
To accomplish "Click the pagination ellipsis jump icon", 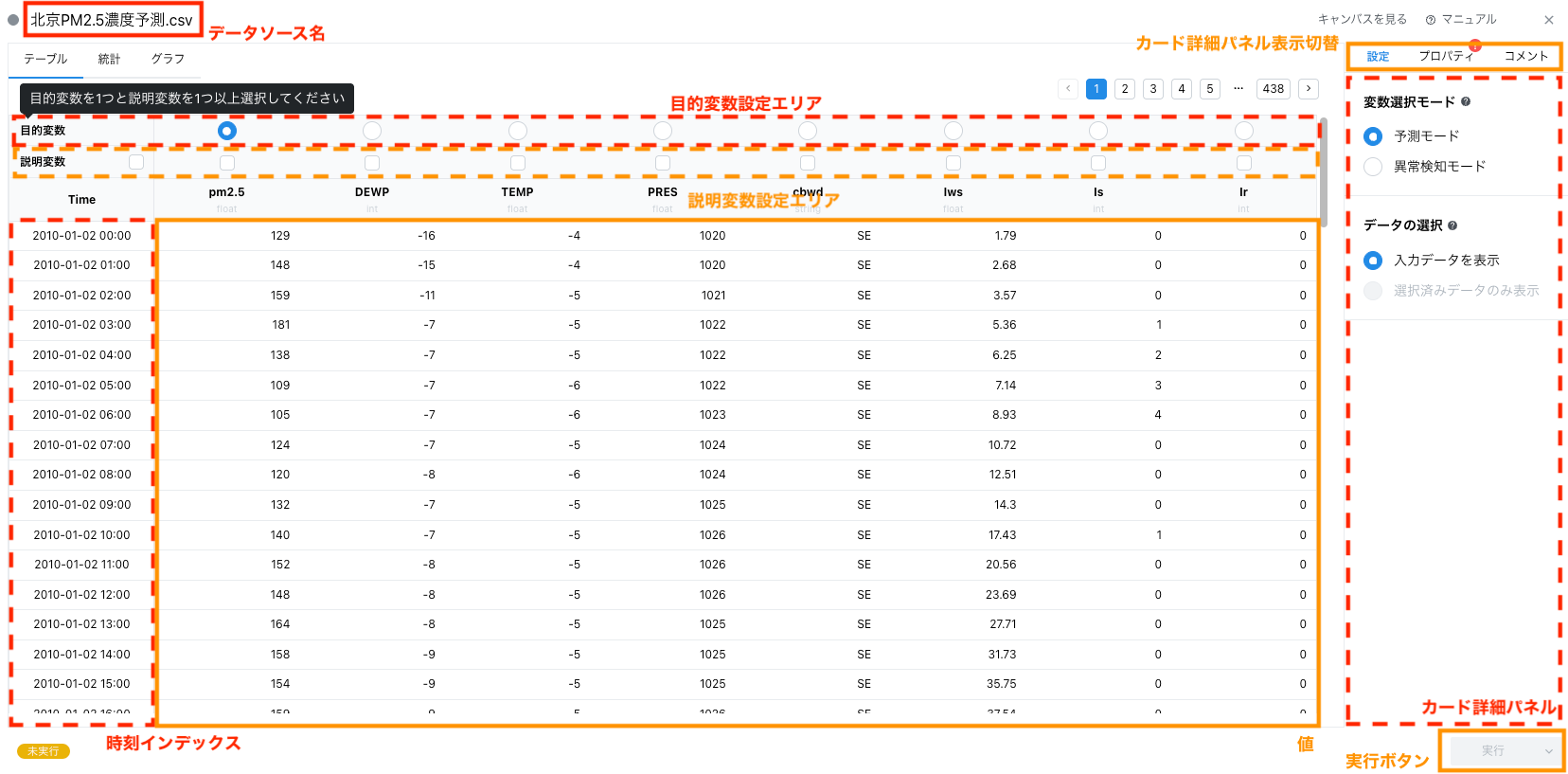I will (1238, 88).
